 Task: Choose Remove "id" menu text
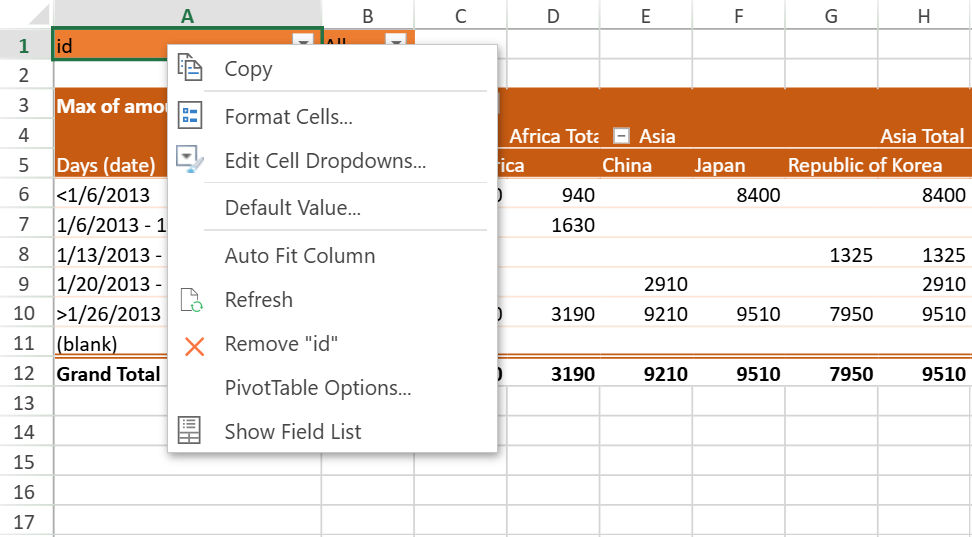[x=281, y=344]
